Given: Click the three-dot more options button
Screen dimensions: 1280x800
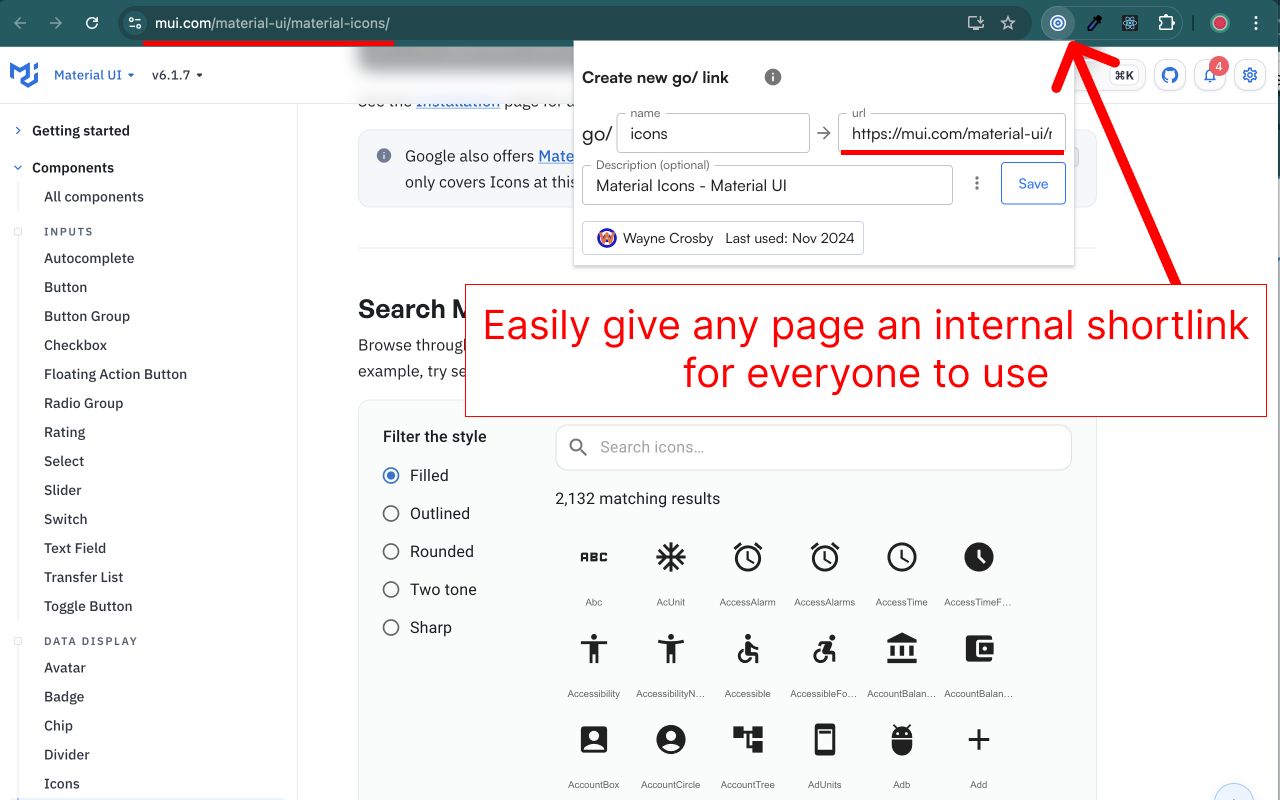Looking at the screenshot, I should click(x=977, y=184).
